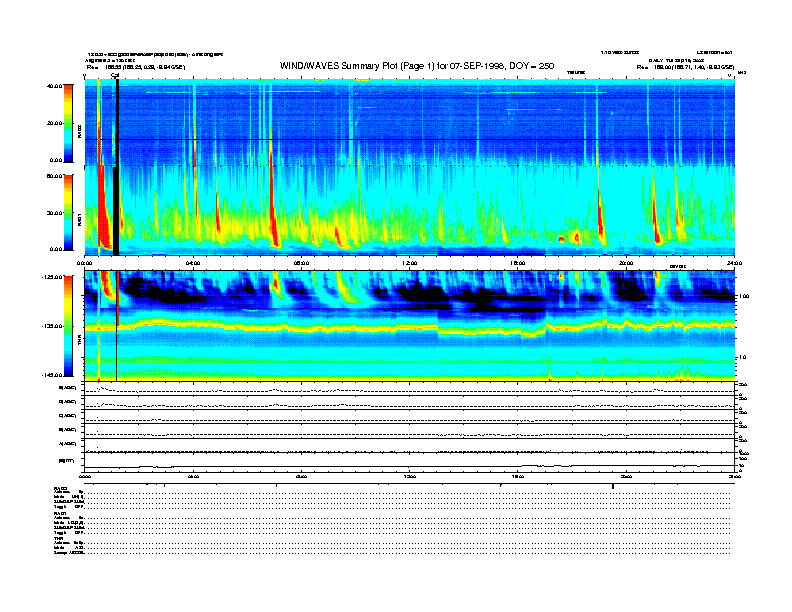792x612 pixels.
Task: Click the WIND/WAVES Summary Plot title
Action: tap(417, 66)
